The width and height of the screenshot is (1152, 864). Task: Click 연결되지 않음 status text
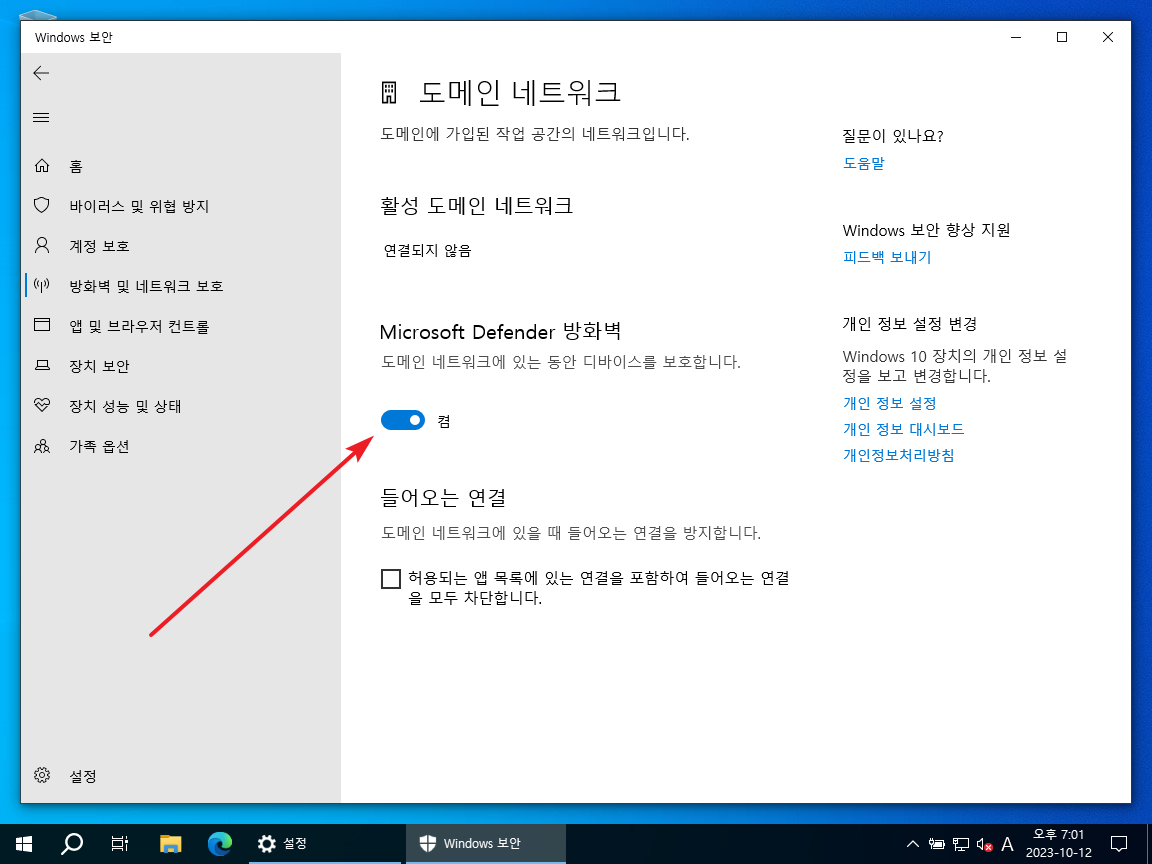click(428, 251)
